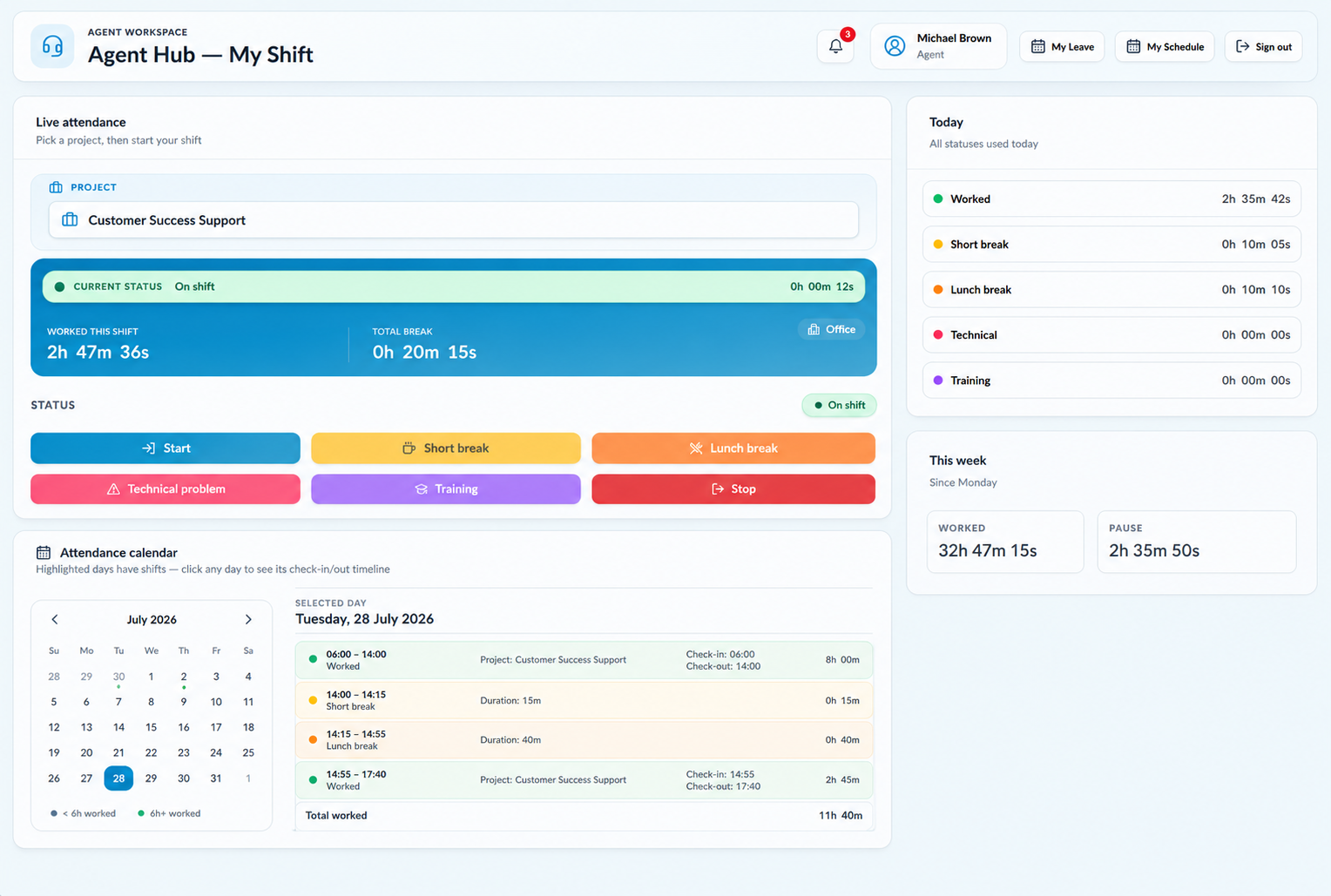The width and height of the screenshot is (1331, 896).
Task: Click the Lunch break row in Today panel
Action: coord(1111,289)
